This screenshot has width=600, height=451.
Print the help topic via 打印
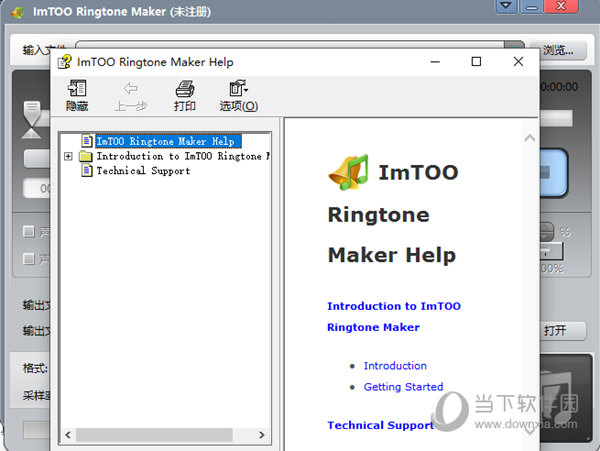[185, 96]
